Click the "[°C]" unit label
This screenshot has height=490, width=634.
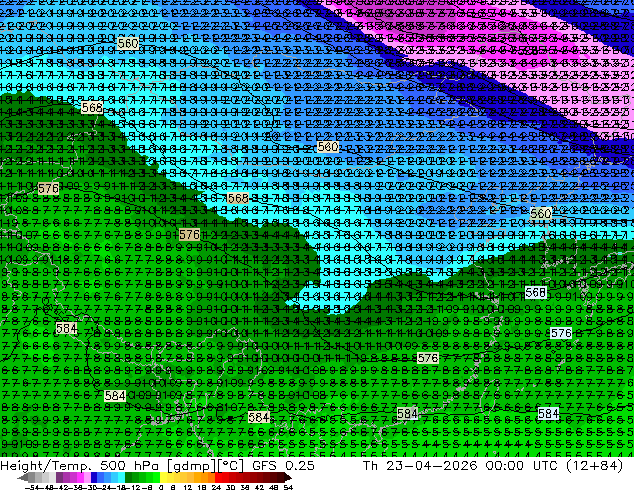(x=230, y=466)
